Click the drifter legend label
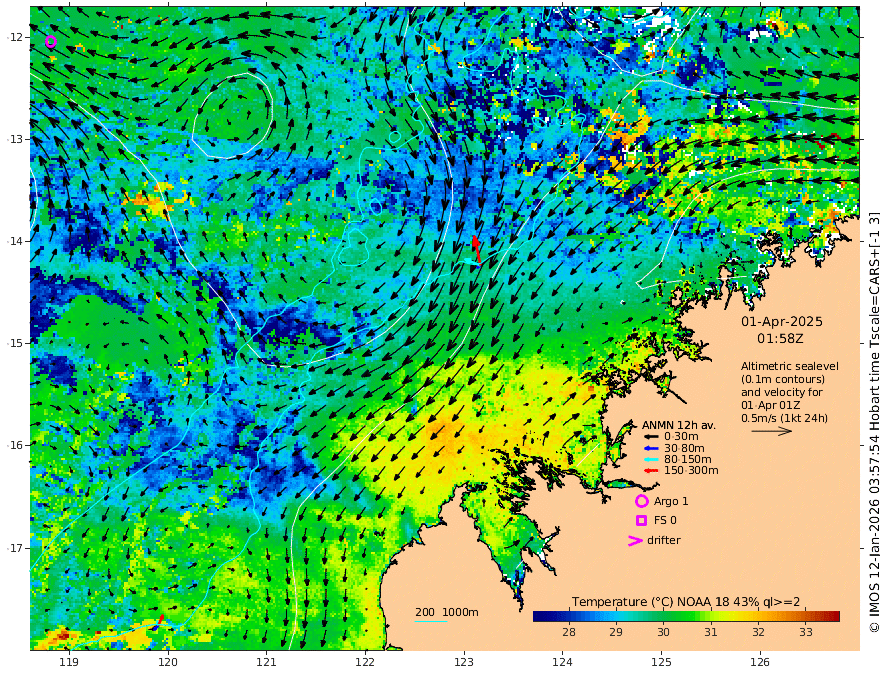Screen dimensions: 880x680 click(664, 540)
